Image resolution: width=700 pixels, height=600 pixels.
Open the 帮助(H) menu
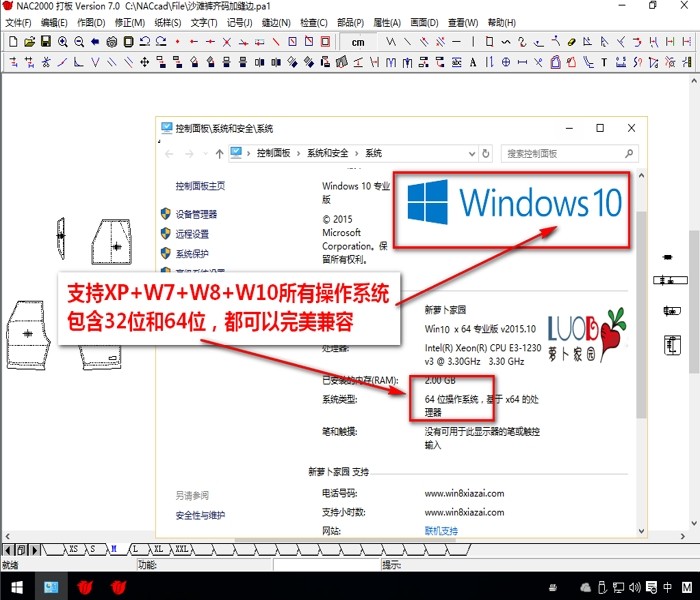click(x=502, y=23)
